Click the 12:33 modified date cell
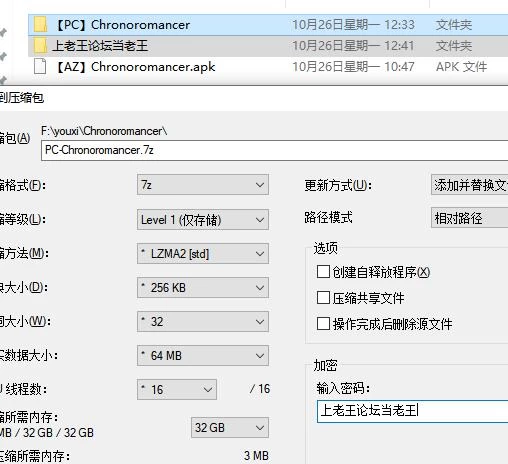 (x=353, y=25)
